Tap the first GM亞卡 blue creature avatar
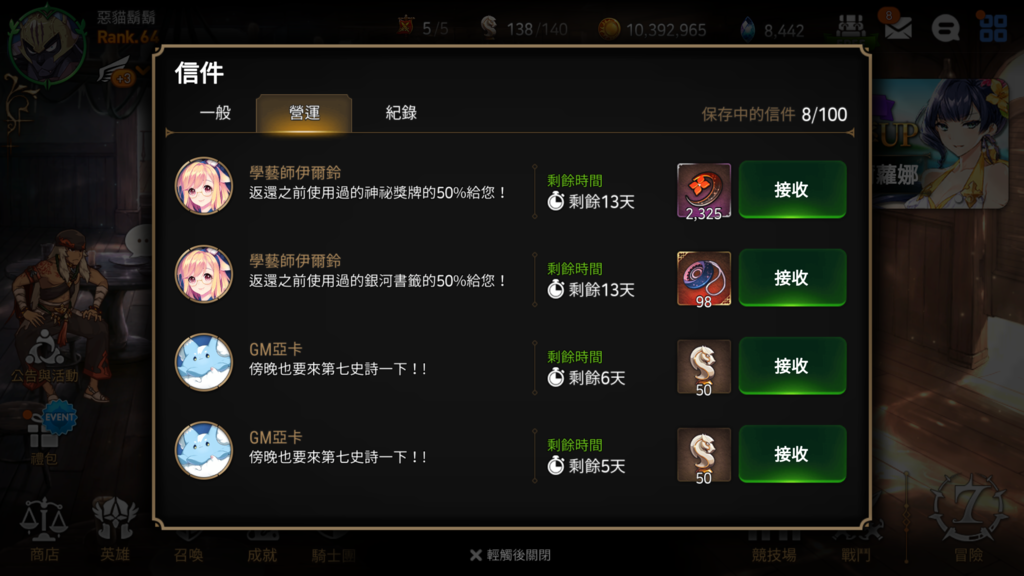 pyautogui.click(x=204, y=362)
